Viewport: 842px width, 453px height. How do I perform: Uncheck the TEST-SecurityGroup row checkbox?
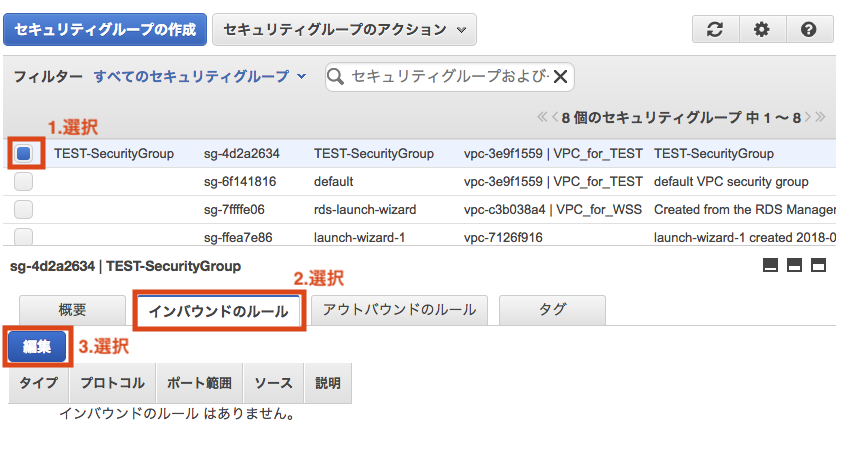click(x=24, y=154)
